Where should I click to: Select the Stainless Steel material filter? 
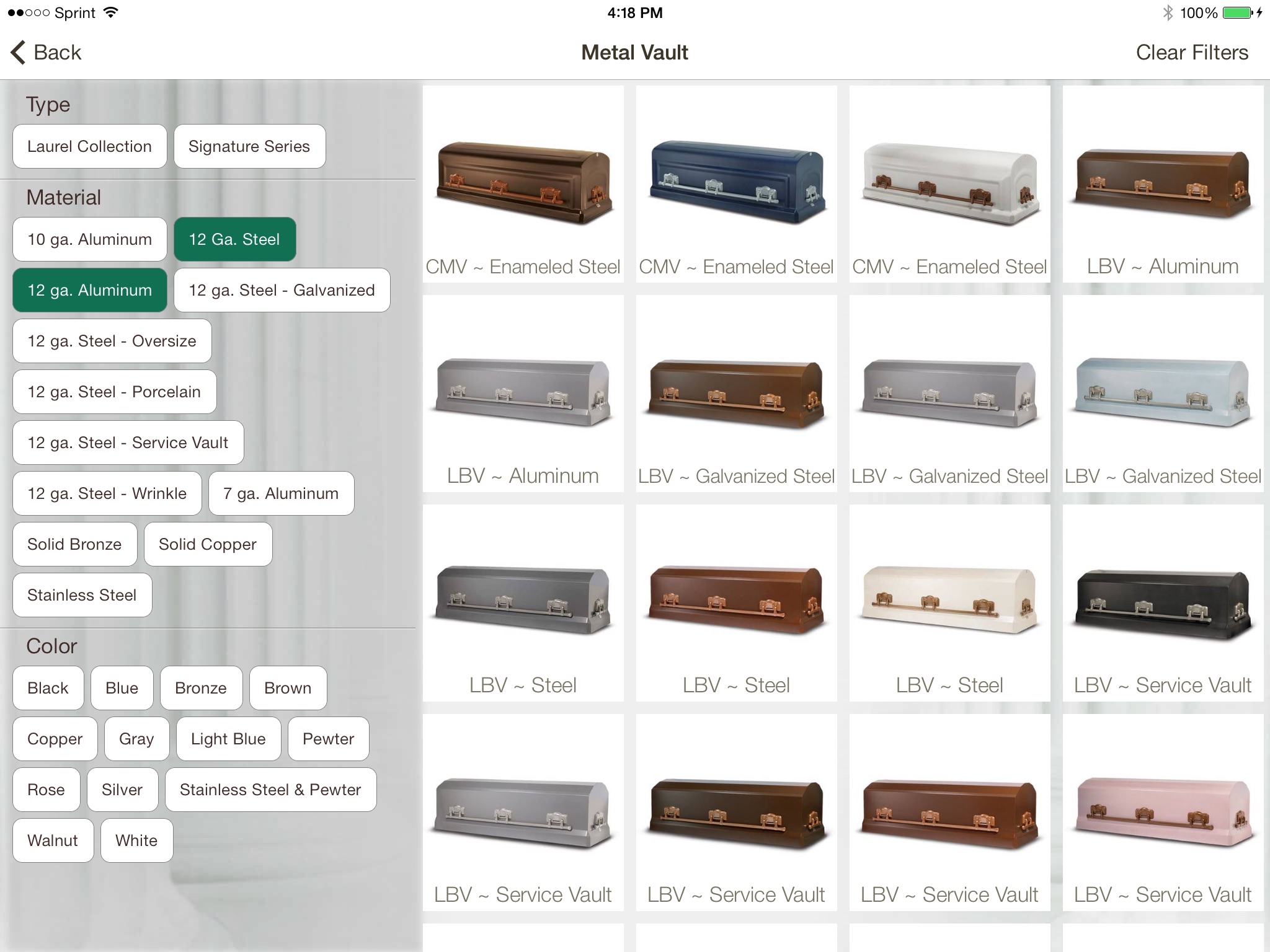pos(82,594)
